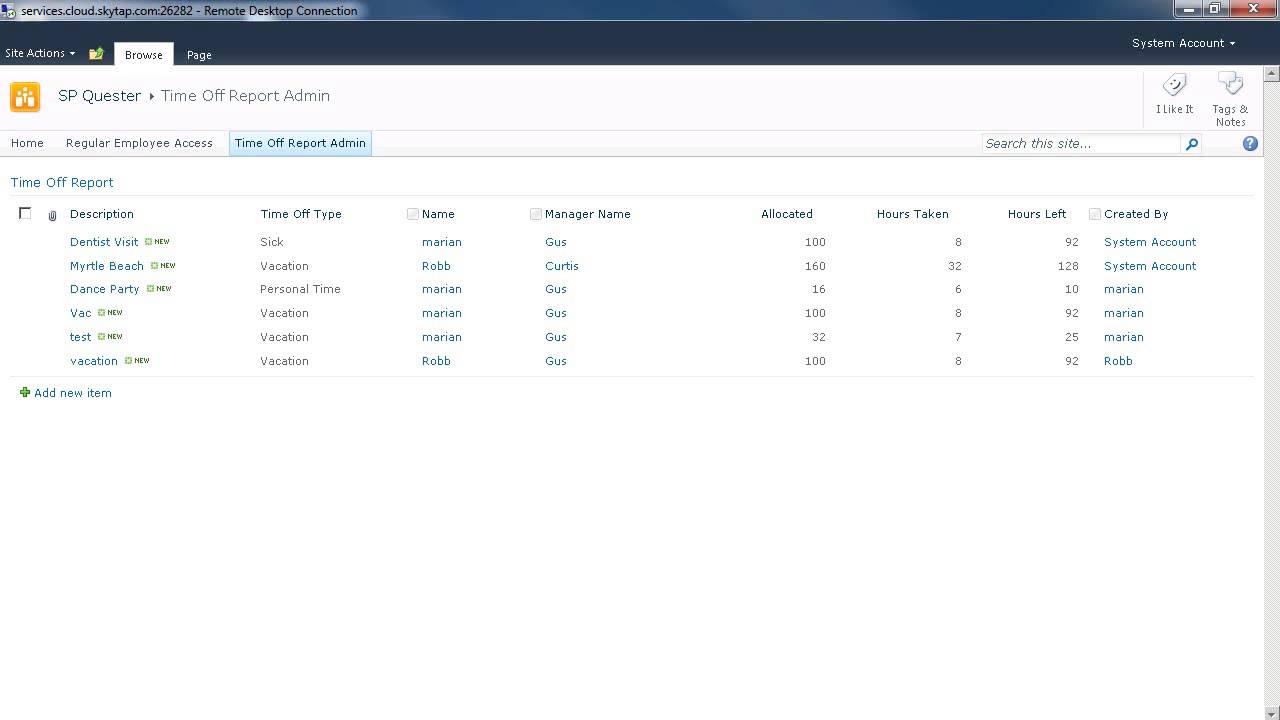This screenshot has width=1280, height=720.
Task: Click Hours Left value 128
Action: pos(1068,266)
